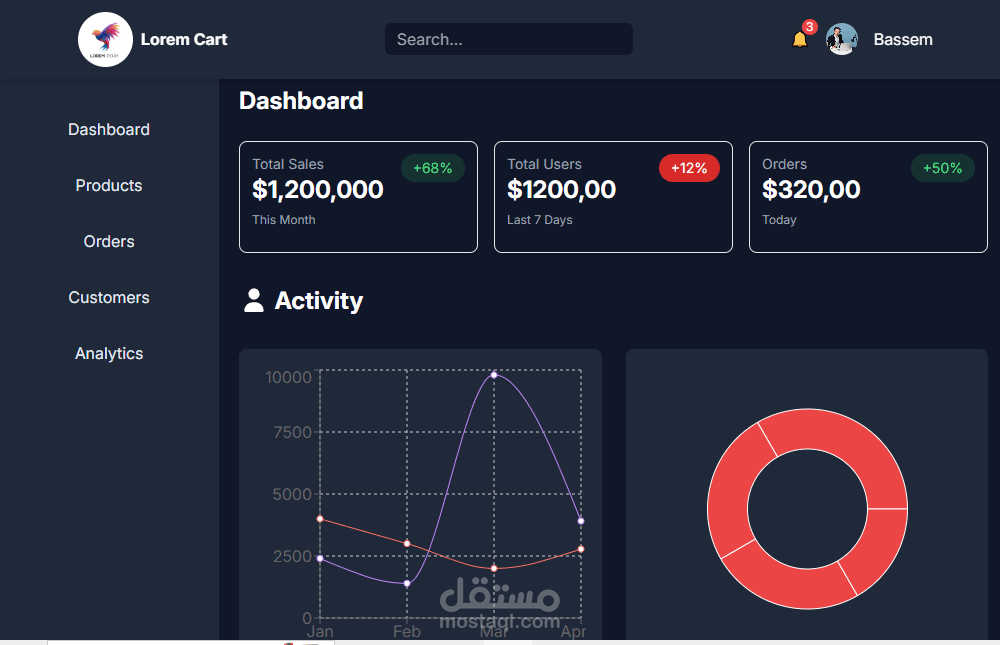Click the red notification badge showing 3
Viewport: 1000px width, 645px height.
pos(809,27)
